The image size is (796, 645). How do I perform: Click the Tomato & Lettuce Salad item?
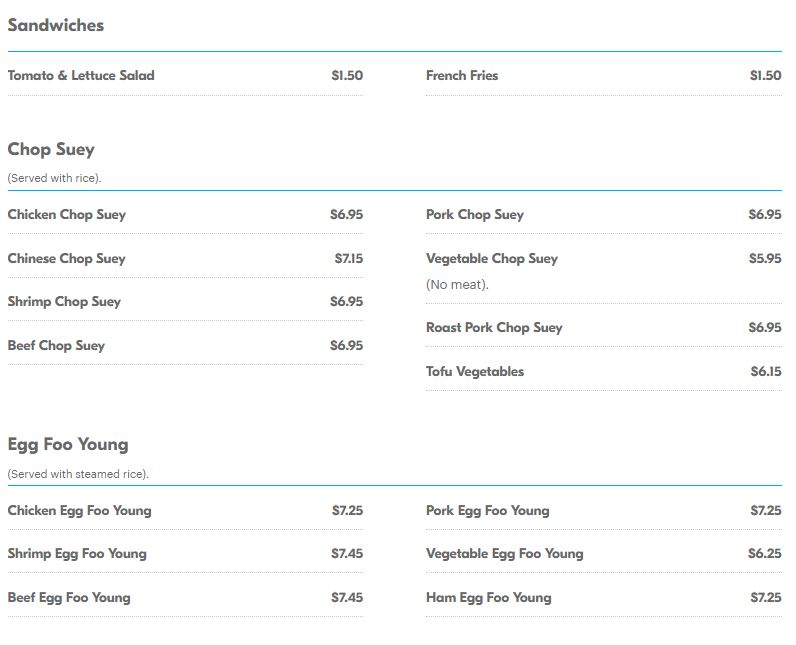(x=81, y=76)
